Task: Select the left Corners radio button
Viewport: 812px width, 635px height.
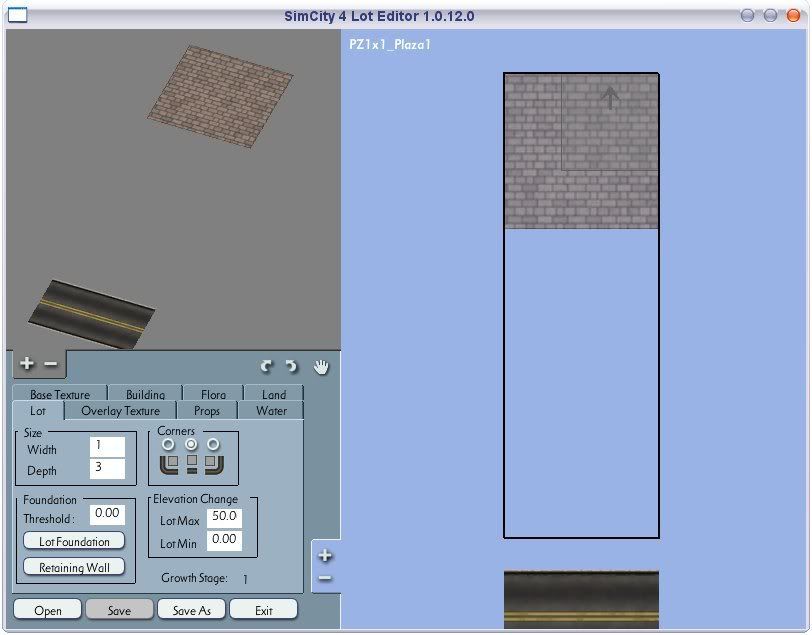Action: 168,444
